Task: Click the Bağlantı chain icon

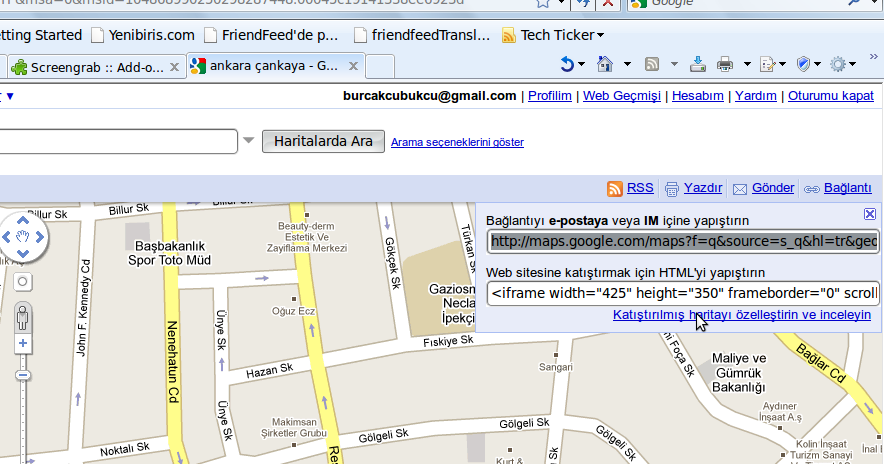Action: [x=812, y=189]
